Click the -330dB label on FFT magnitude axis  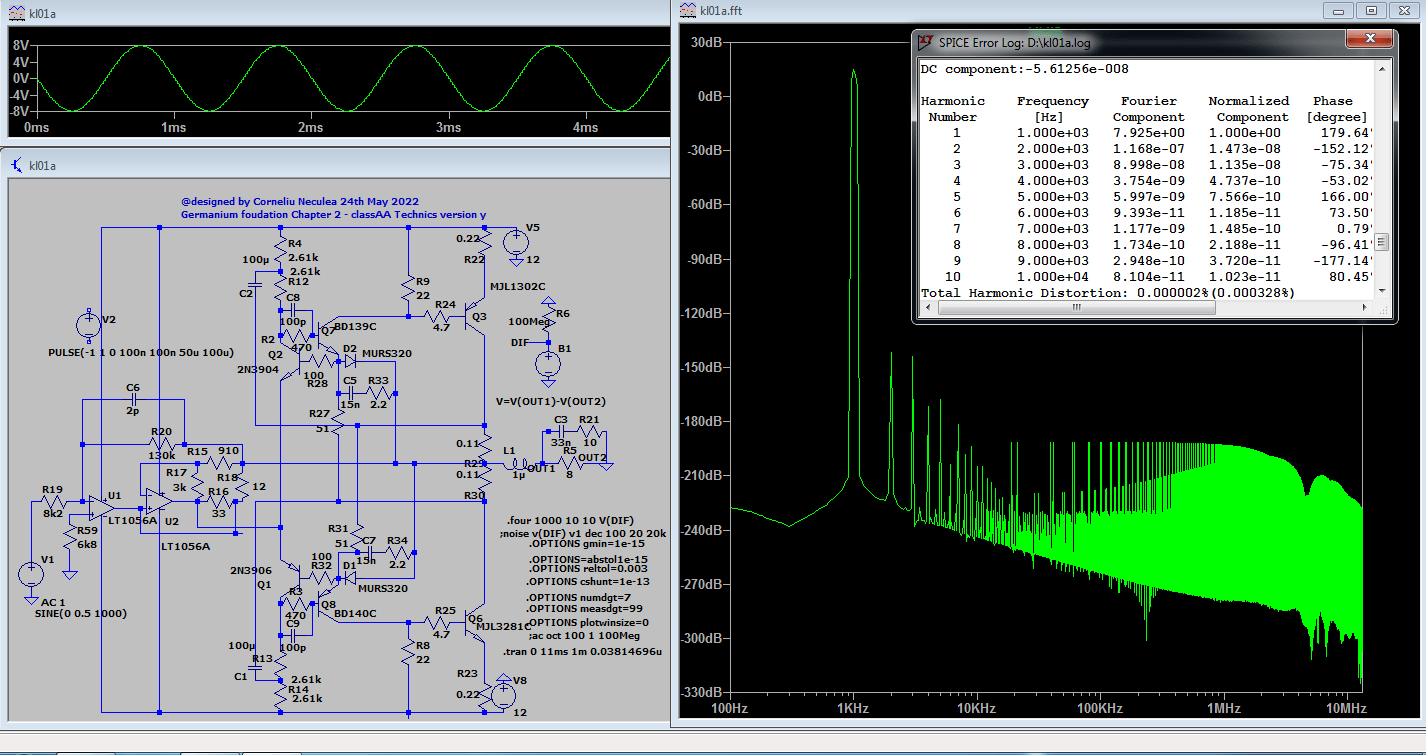tap(702, 692)
